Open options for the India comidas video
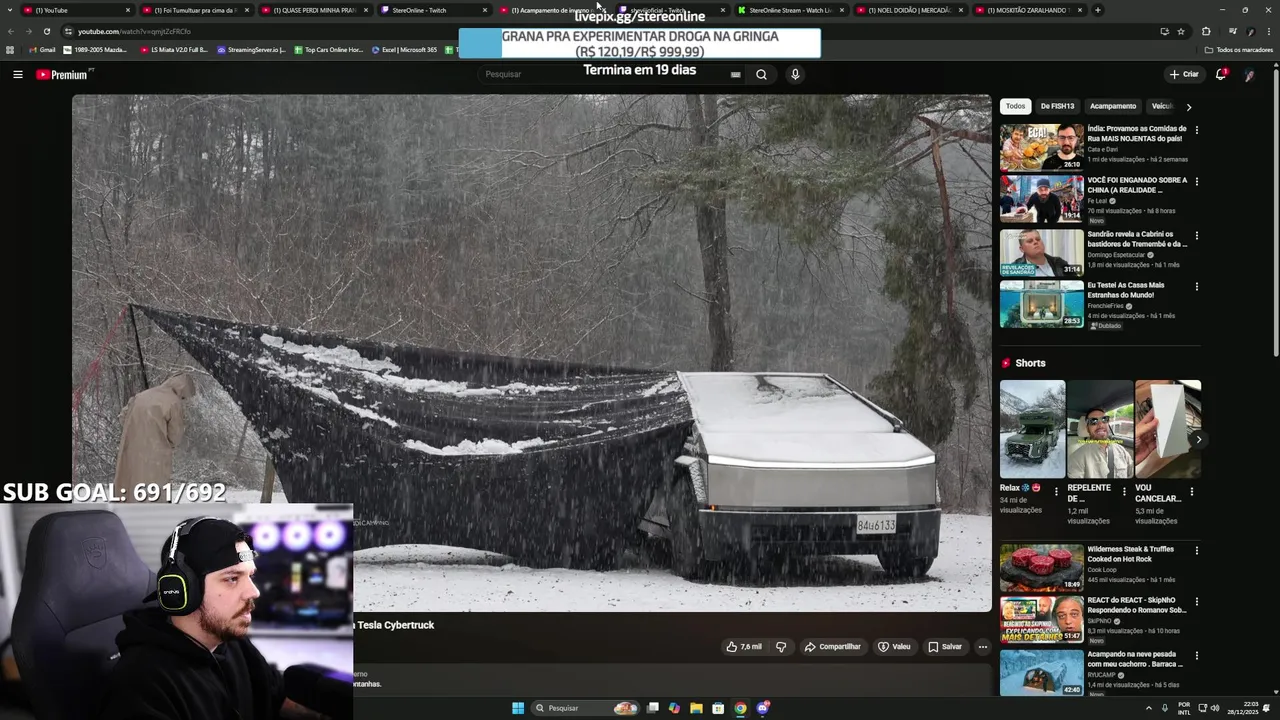This screenshot has width=1280, height=720. click(x=1196, y=130)
